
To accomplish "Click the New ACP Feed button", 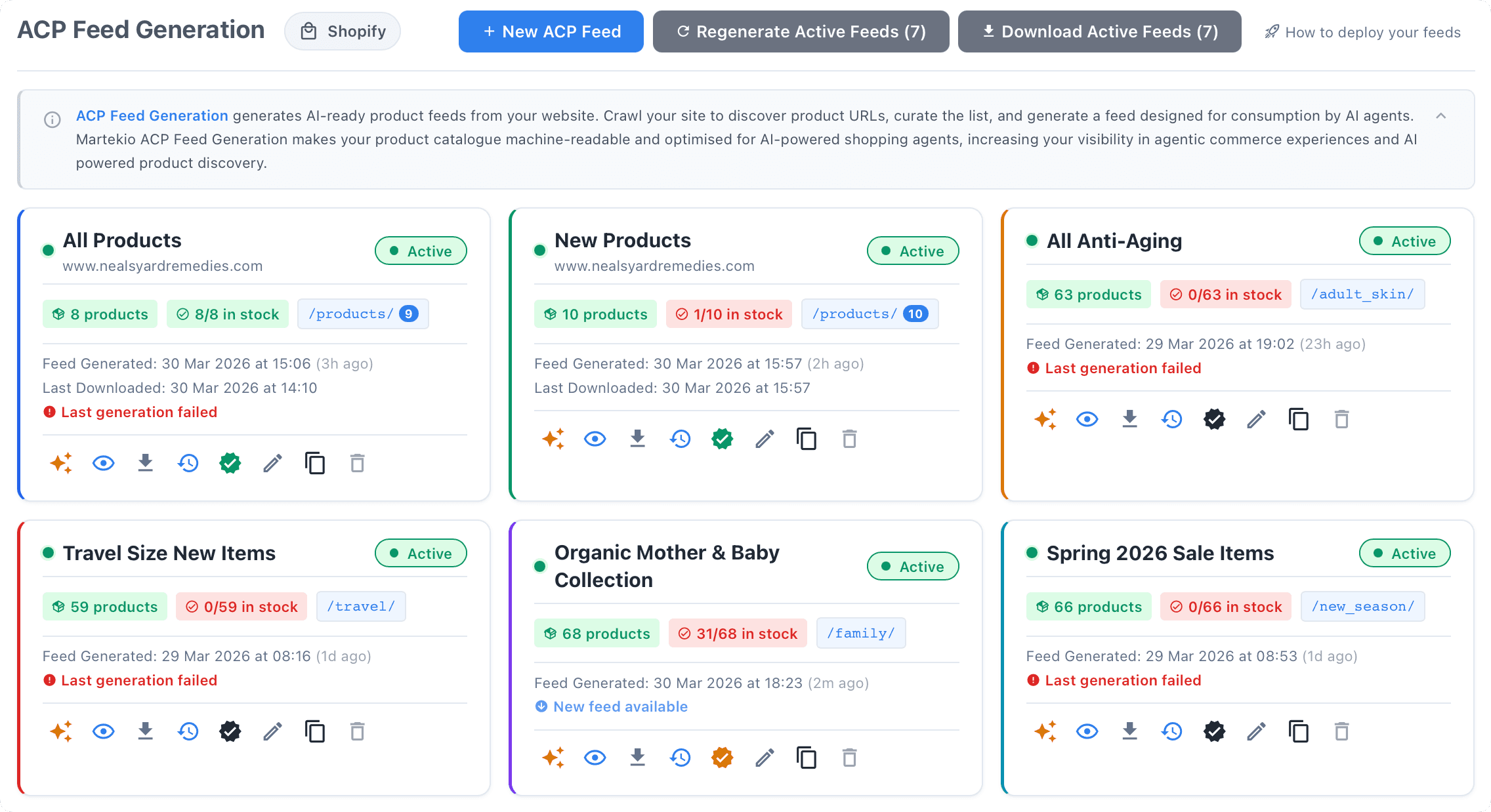I will point(551,31).
